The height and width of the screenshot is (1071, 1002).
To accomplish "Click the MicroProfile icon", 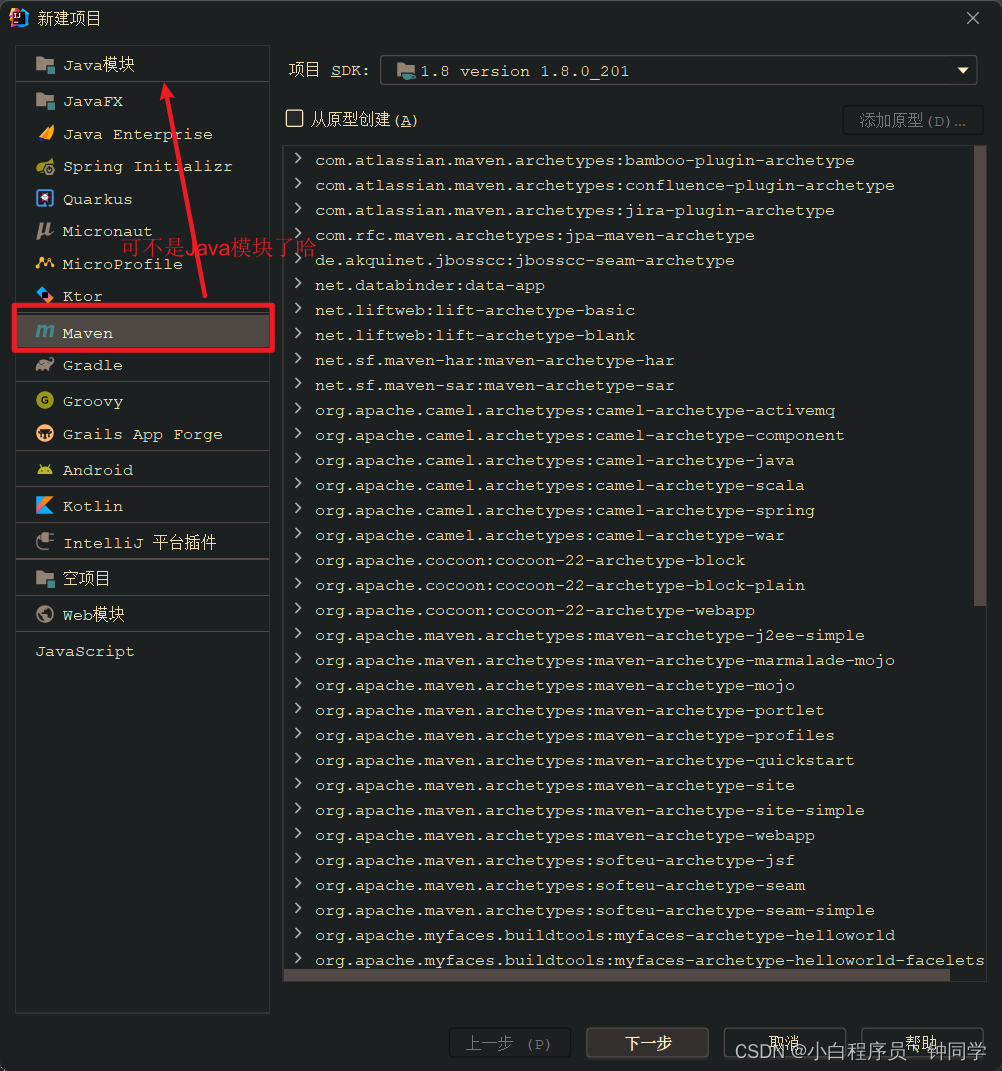I will 45,263.
